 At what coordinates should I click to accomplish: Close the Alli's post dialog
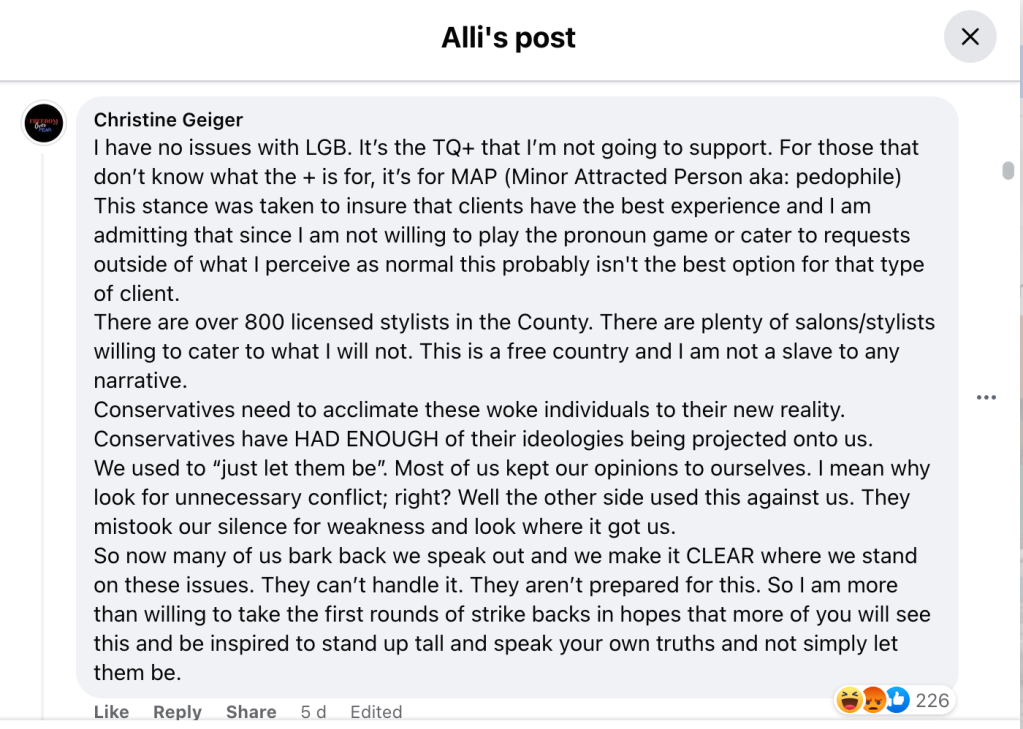click(x=970, y=38)
